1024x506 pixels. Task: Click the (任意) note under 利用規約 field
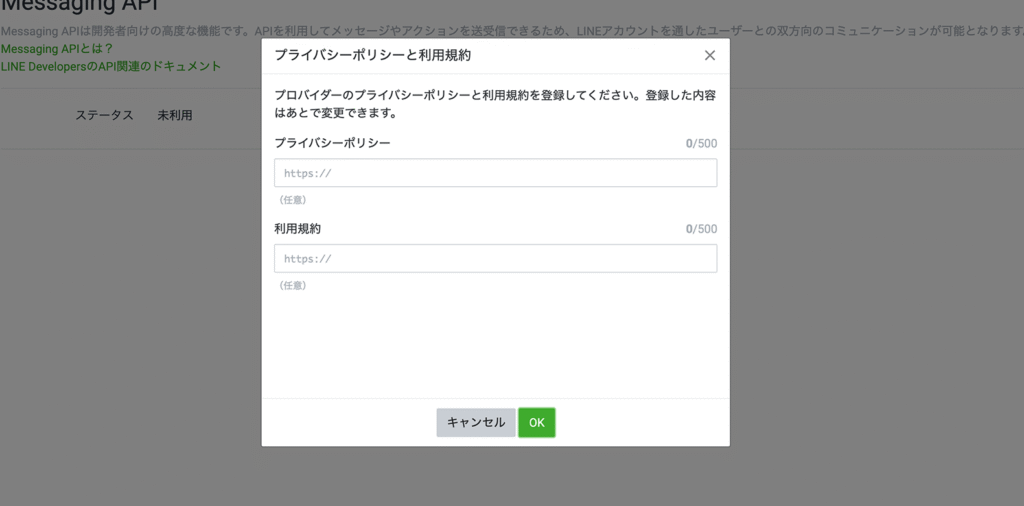coord(293,285)
